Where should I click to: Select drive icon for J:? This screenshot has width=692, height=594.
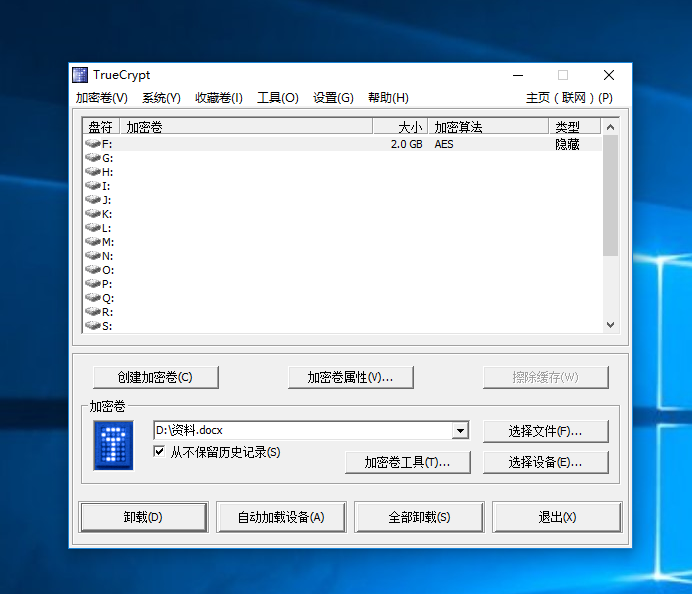tap(93, 199)
